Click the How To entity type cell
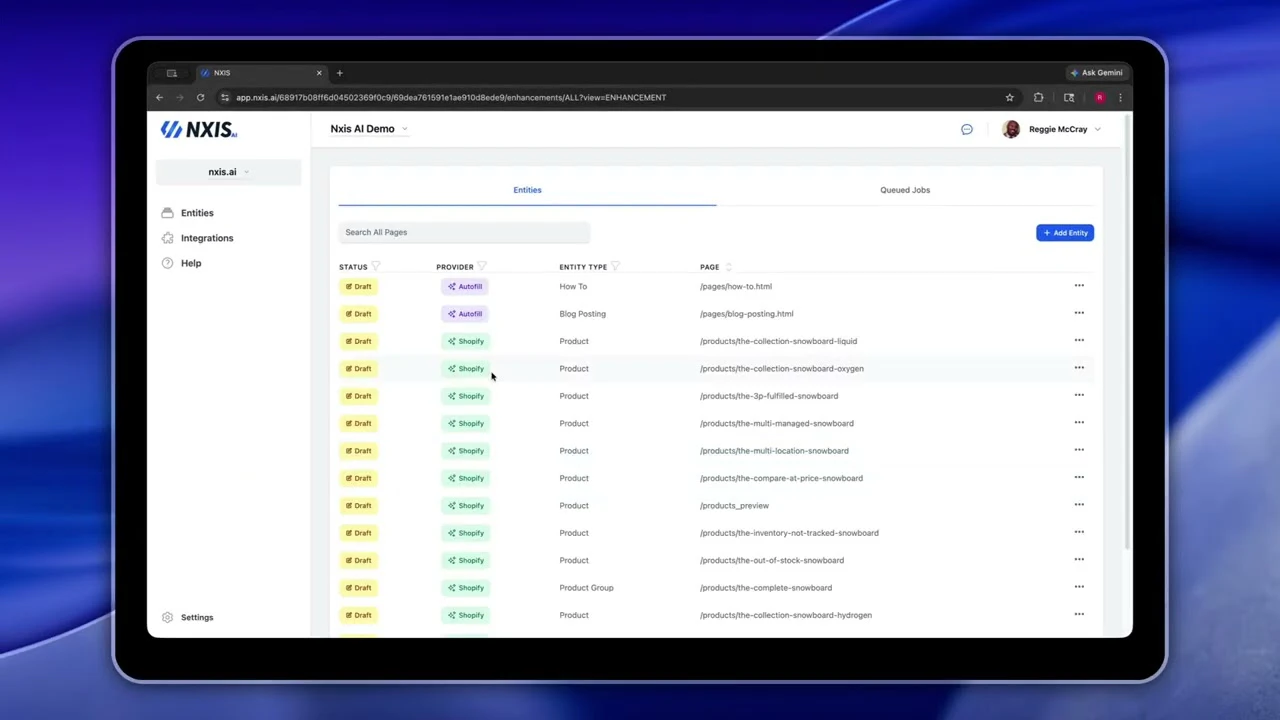Image resolution: width=1280 pixels, height=720 pixels. pyautogui.click(x=573, y=286)
